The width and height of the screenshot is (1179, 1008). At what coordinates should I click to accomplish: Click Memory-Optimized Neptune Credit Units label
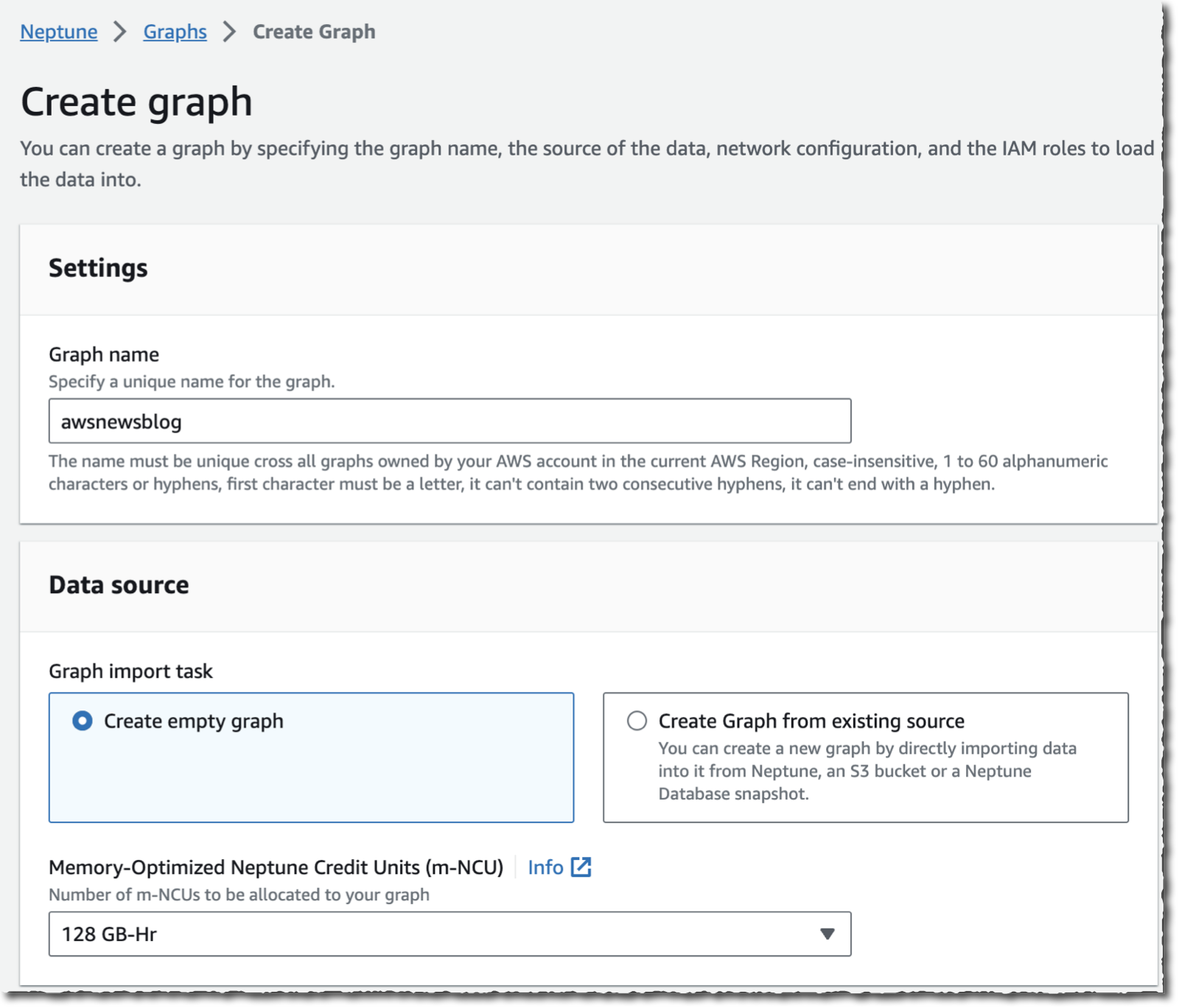tap(276, 867)
